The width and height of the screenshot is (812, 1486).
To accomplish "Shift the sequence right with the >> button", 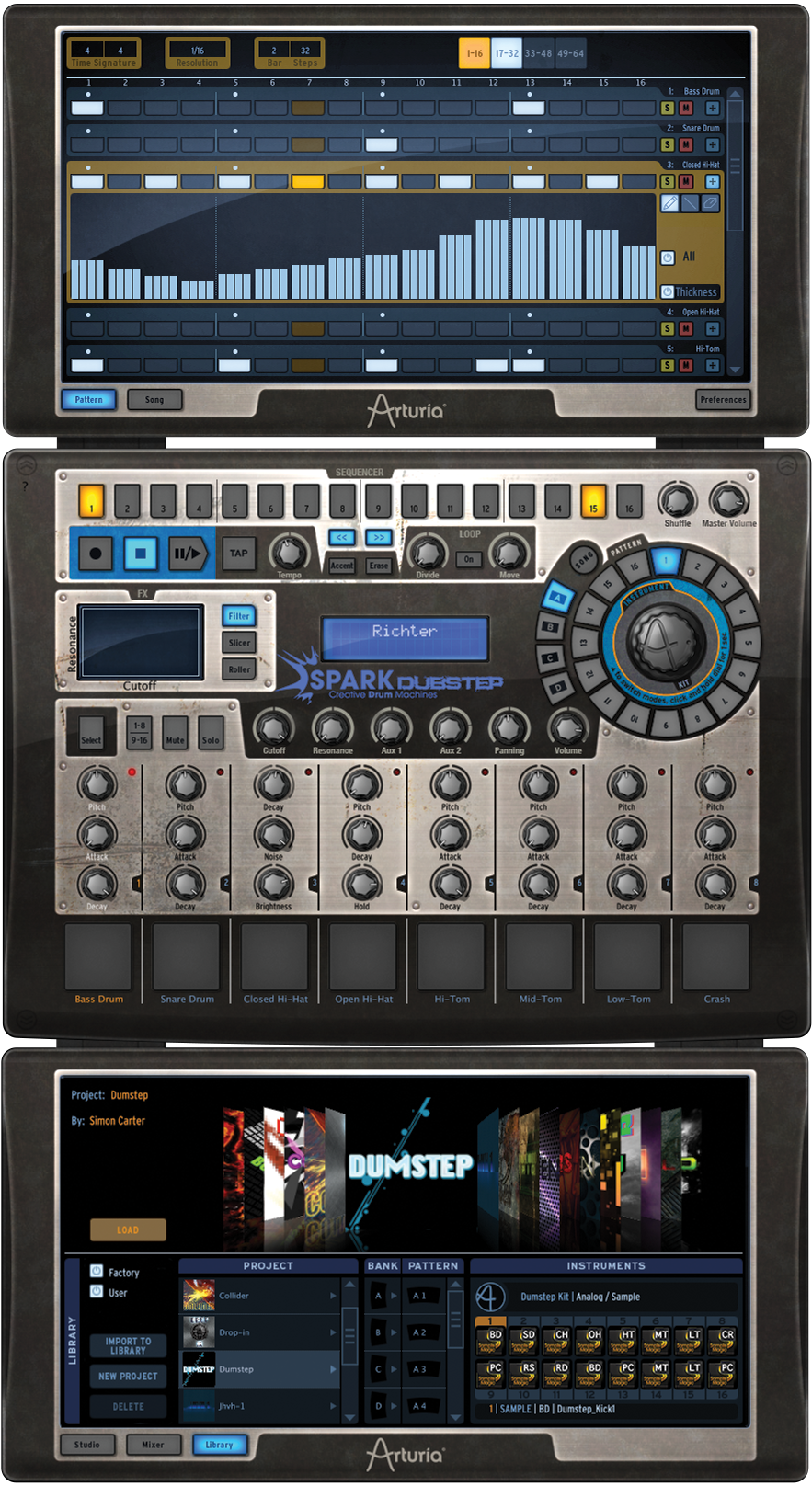I will (x=379, y=537).
